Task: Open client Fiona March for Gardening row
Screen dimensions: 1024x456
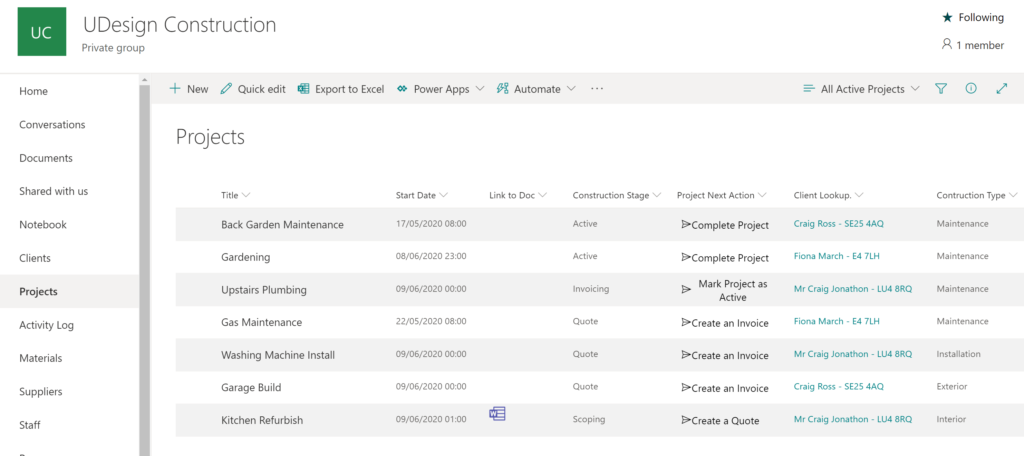Action: point(837,256)
